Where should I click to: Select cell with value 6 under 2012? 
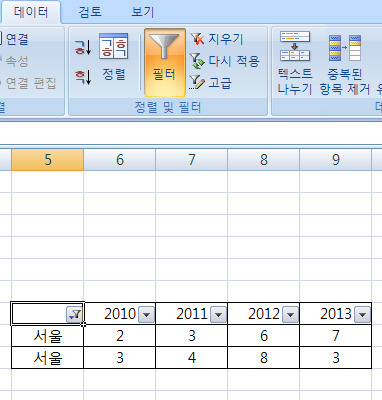pos(264,336)
